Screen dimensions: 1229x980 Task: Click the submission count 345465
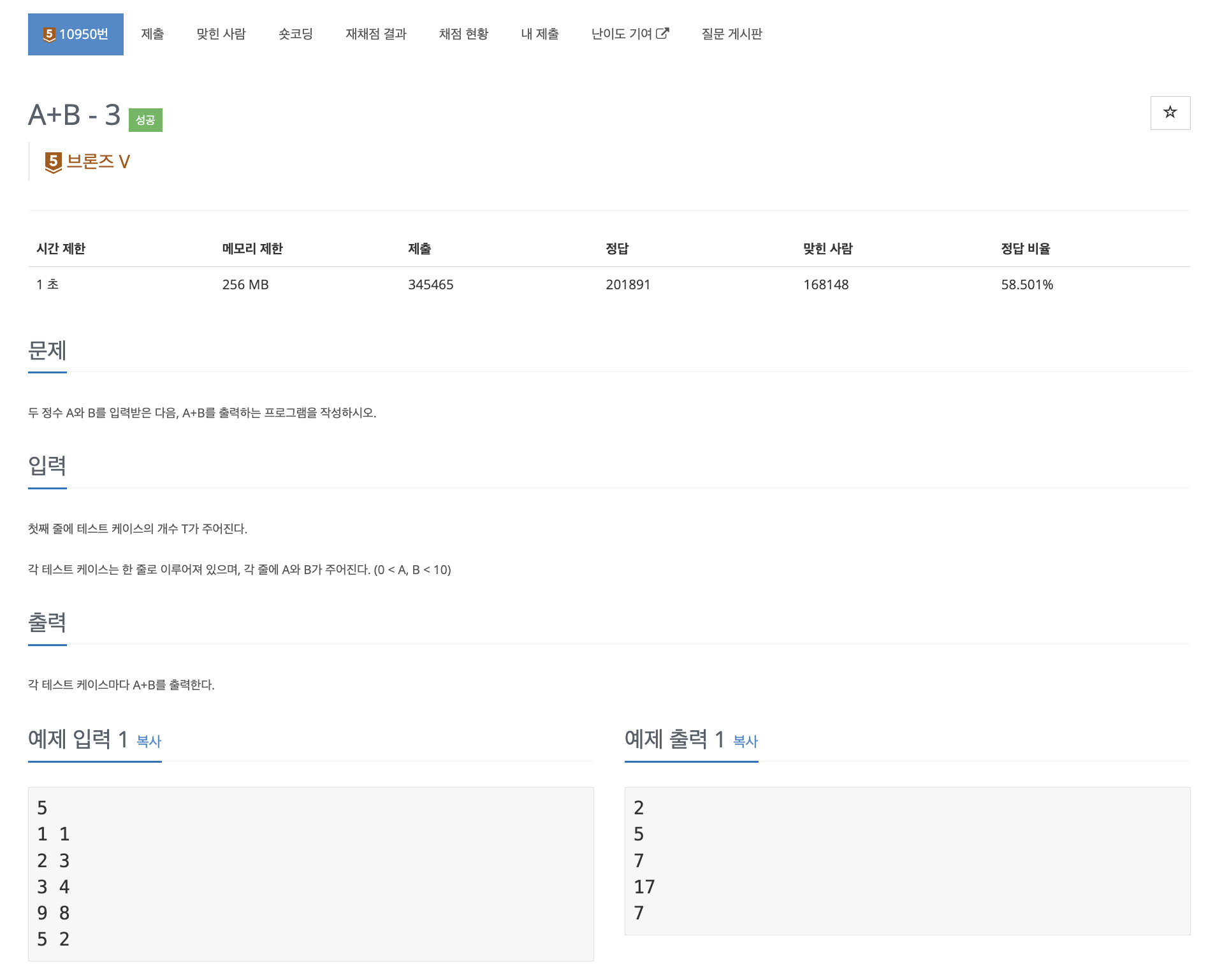pos(430,285)
